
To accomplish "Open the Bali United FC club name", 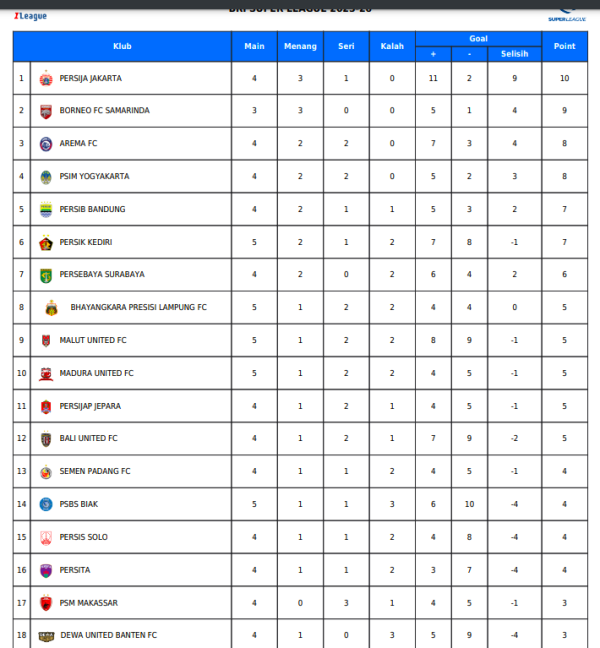I will pos(89,439).
